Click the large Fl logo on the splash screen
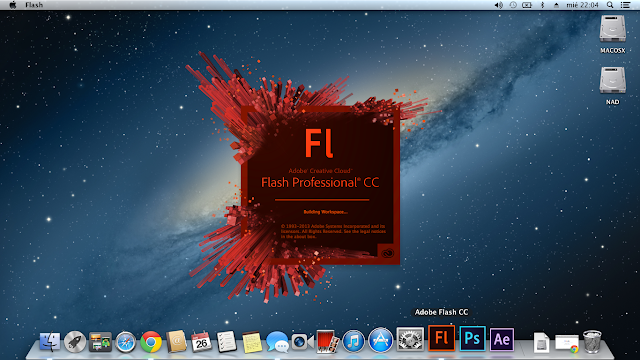 (320, 143)
